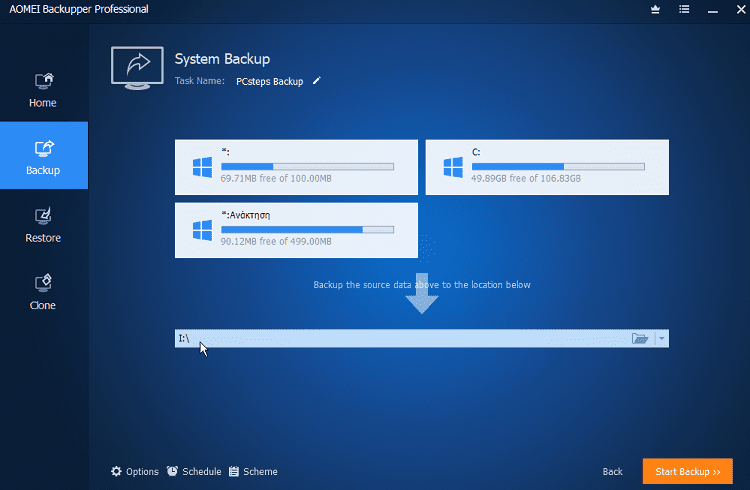Close the AOMEI Backupper window
Screen dimensions: 750x490
click(741, 10)
